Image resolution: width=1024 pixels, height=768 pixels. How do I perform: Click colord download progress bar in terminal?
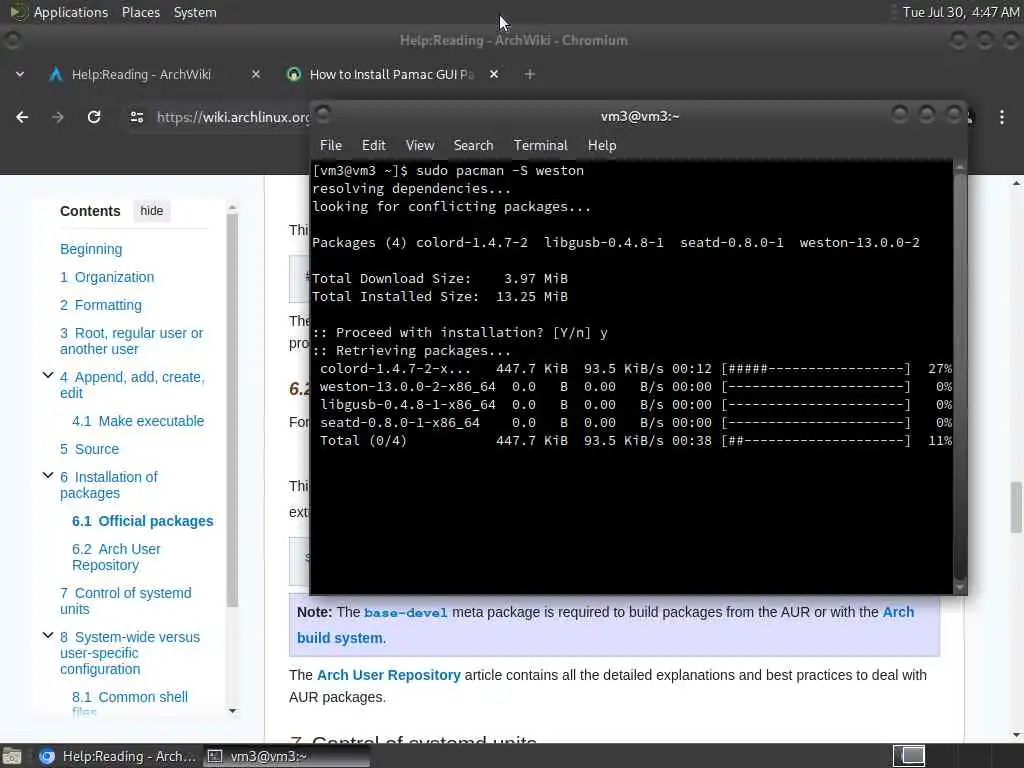coord(816,369)
